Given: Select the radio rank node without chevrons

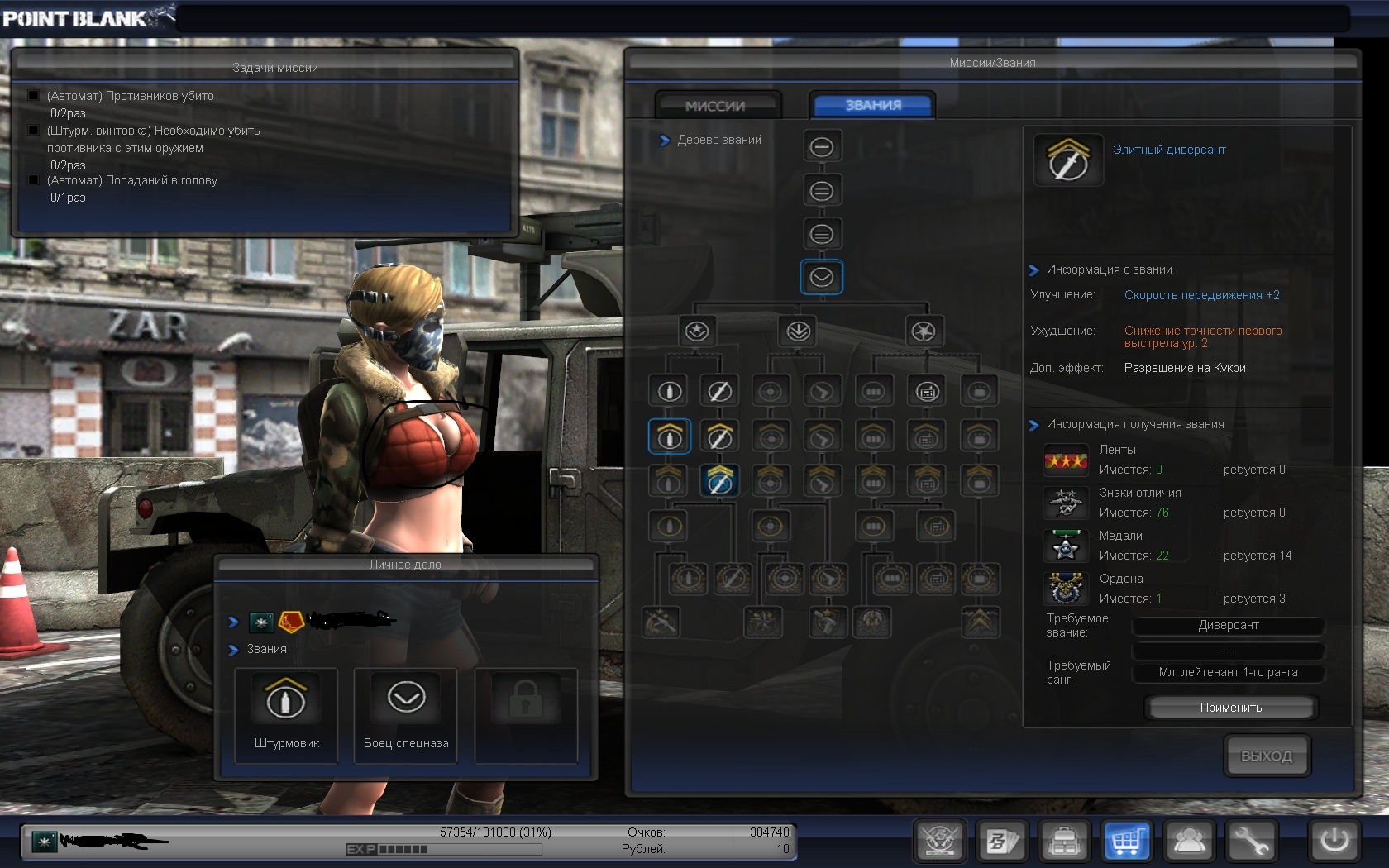Looking at the screenshot, I should (x=928, y=391).
